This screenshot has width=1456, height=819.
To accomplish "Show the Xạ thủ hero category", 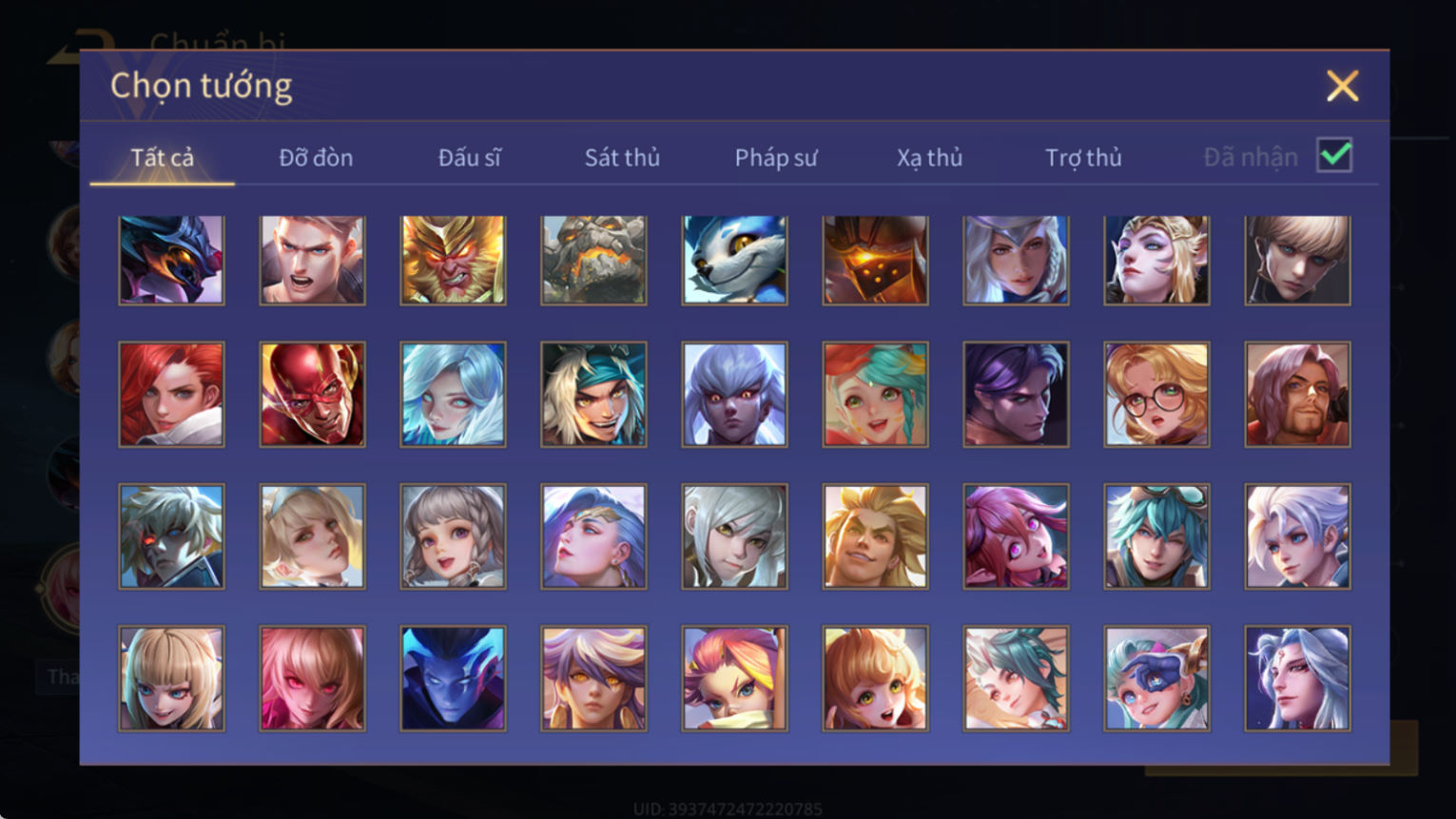I will [x=929, y=158].
